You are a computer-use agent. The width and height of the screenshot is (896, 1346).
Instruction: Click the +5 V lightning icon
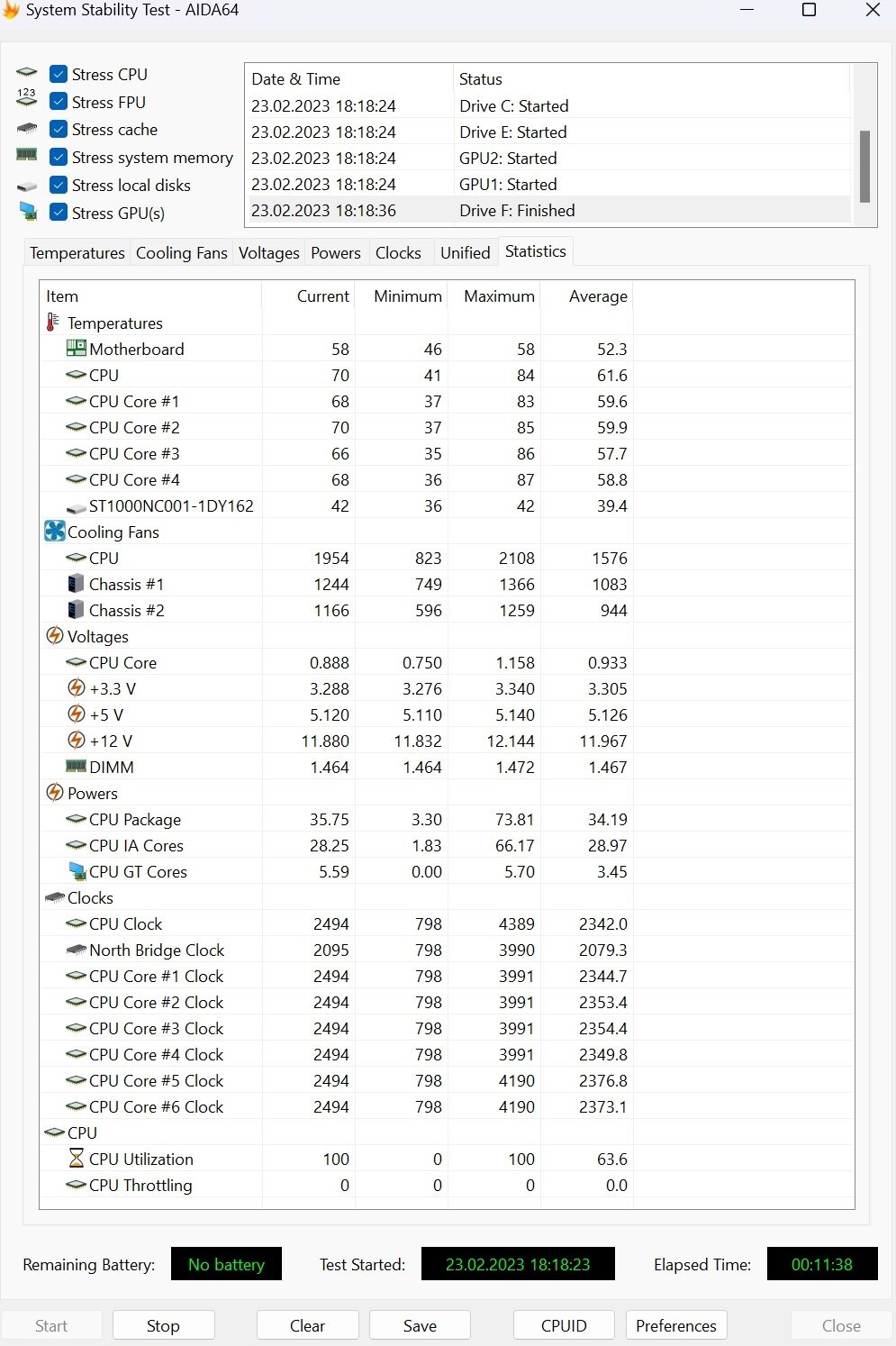pyautogui.click(x=77, y=714)
